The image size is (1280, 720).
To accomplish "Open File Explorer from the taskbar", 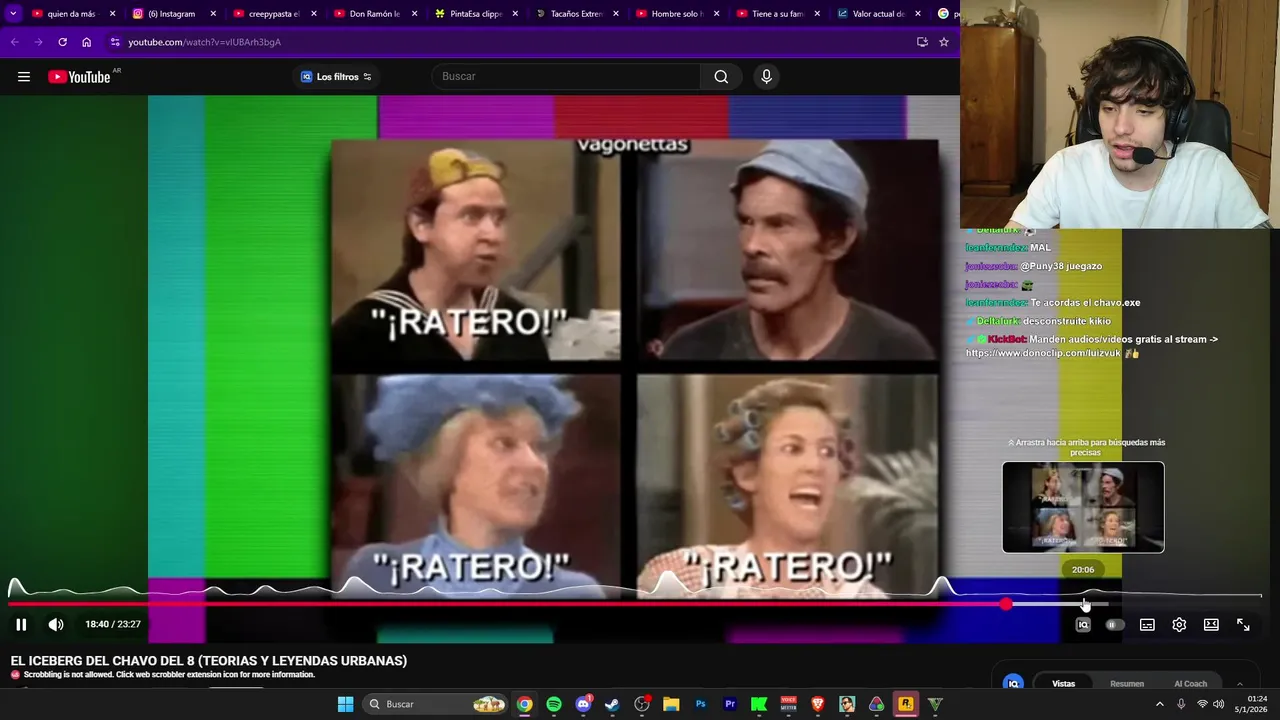I will 671,704.
